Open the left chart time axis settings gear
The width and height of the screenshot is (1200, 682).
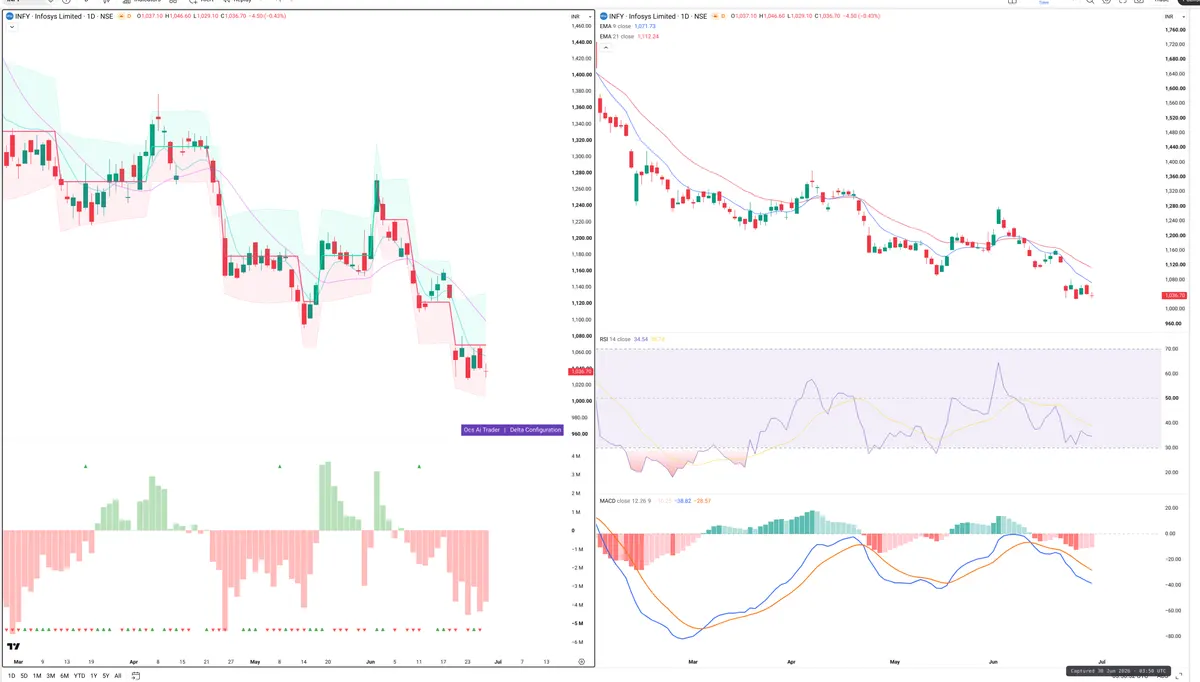(x=581, y=661)
